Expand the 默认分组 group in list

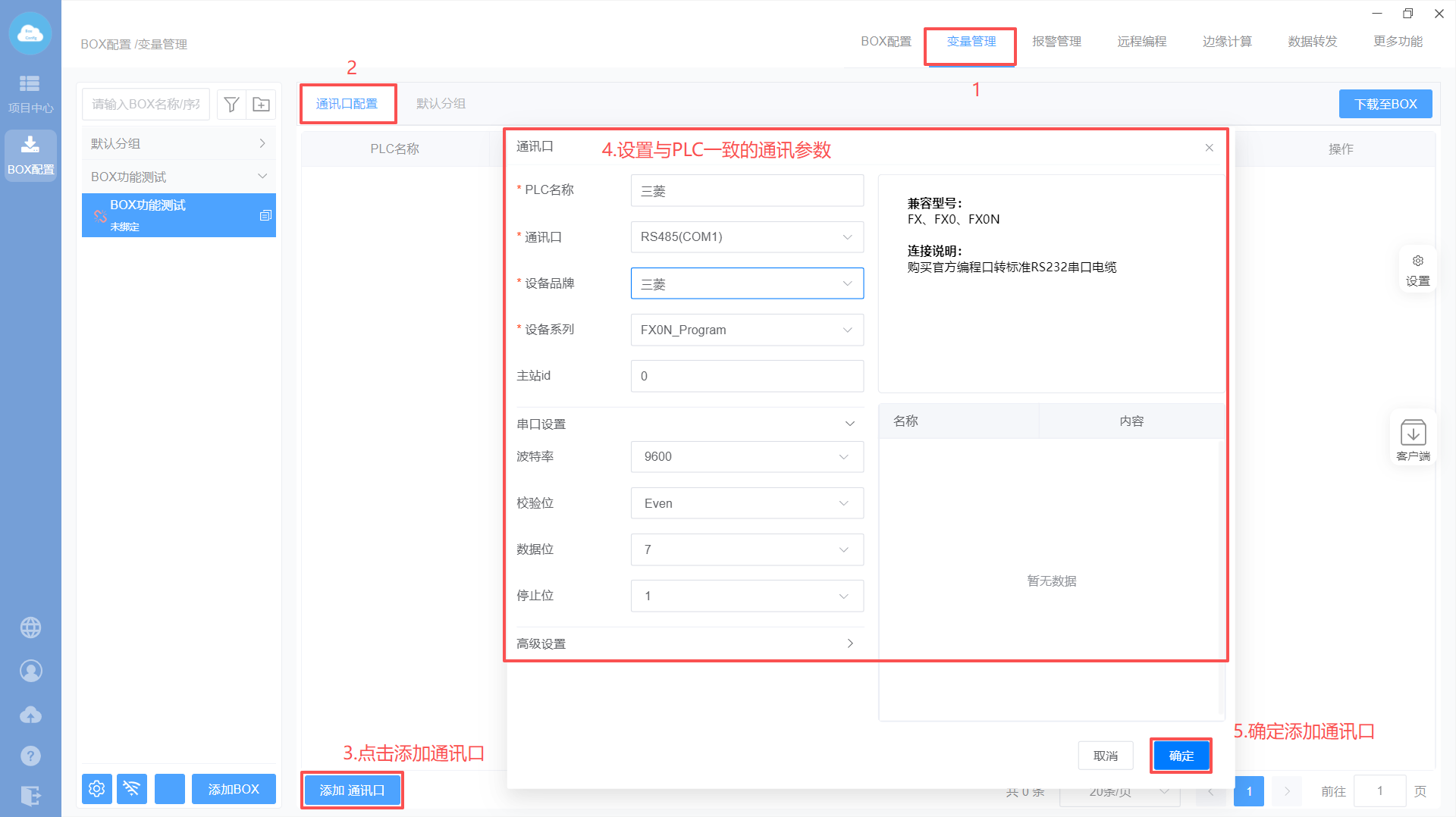[178, 144]
